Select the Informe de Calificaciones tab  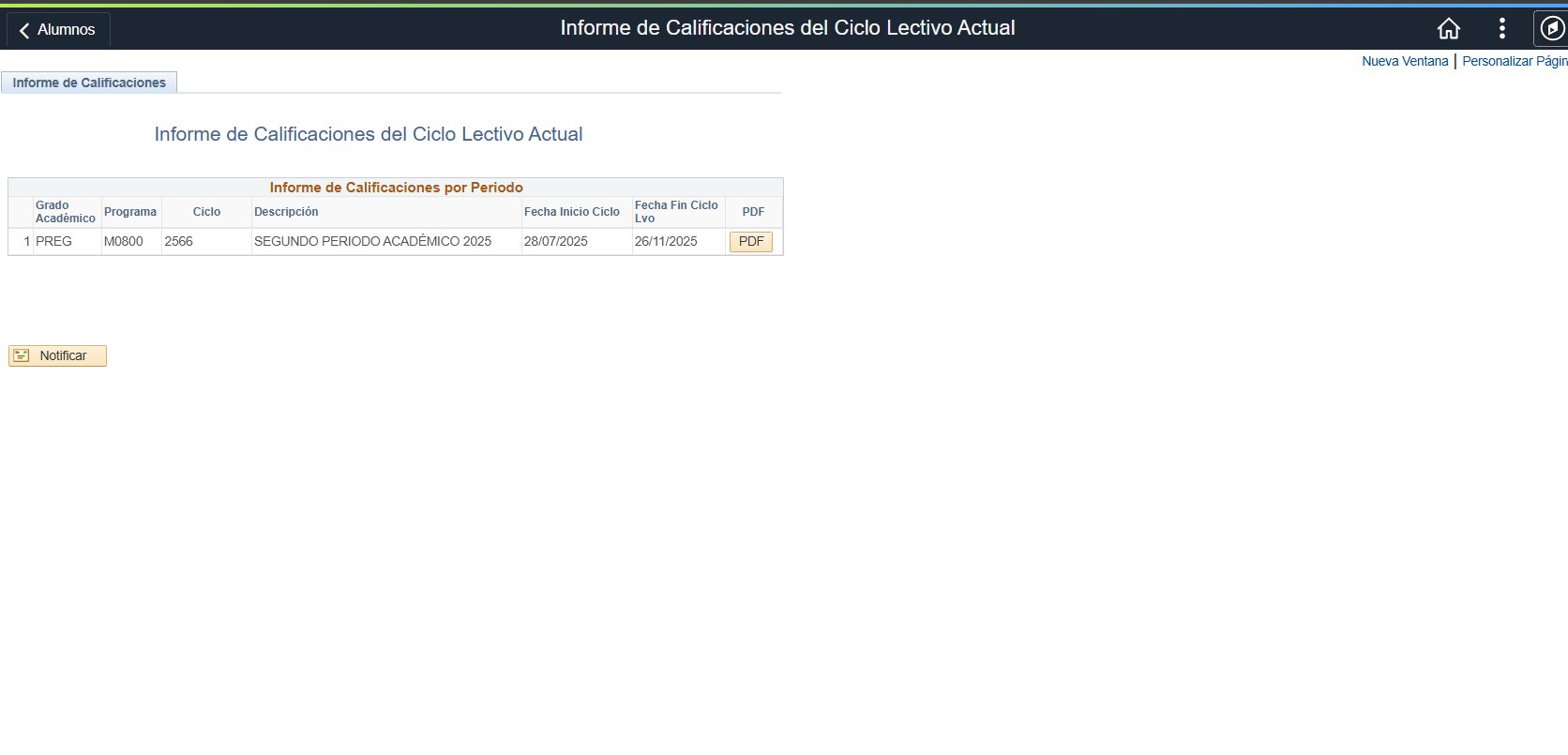point(89,83)
